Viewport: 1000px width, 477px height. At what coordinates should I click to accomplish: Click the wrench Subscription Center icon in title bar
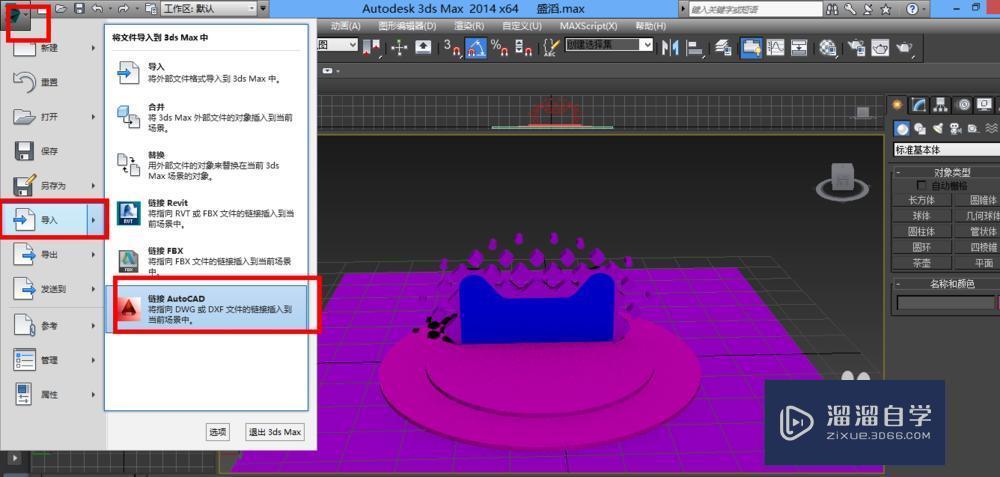click(x=850, y=9)
